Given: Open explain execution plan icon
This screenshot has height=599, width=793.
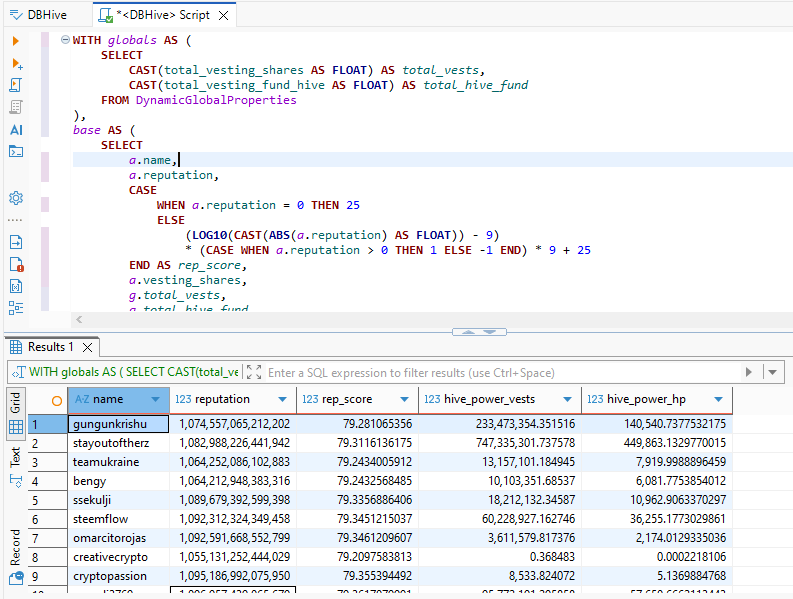Looking at the screenshot, I should (16, 107).
